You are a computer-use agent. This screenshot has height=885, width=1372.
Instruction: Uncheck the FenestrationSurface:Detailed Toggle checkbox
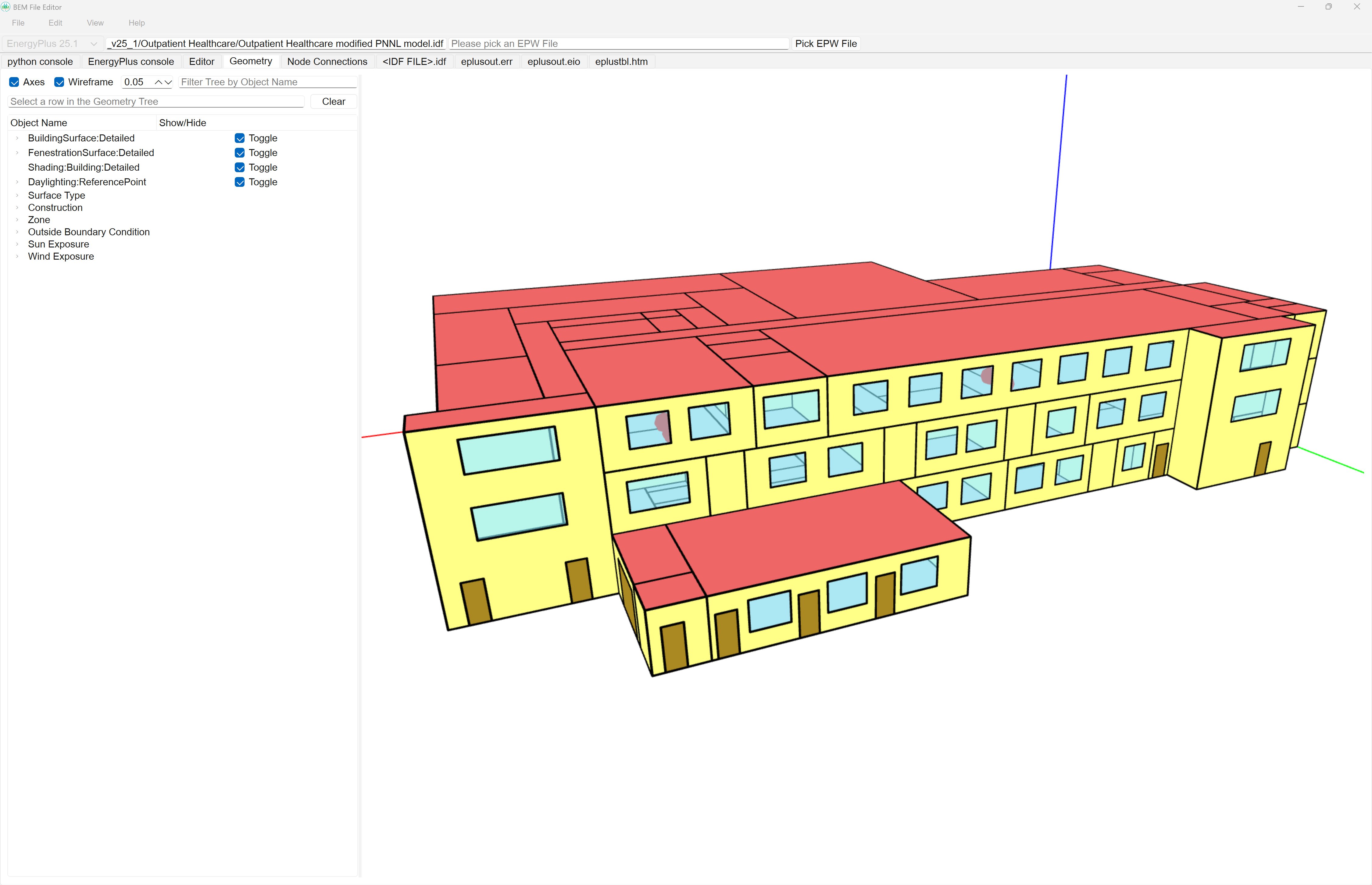pos(240,153)
